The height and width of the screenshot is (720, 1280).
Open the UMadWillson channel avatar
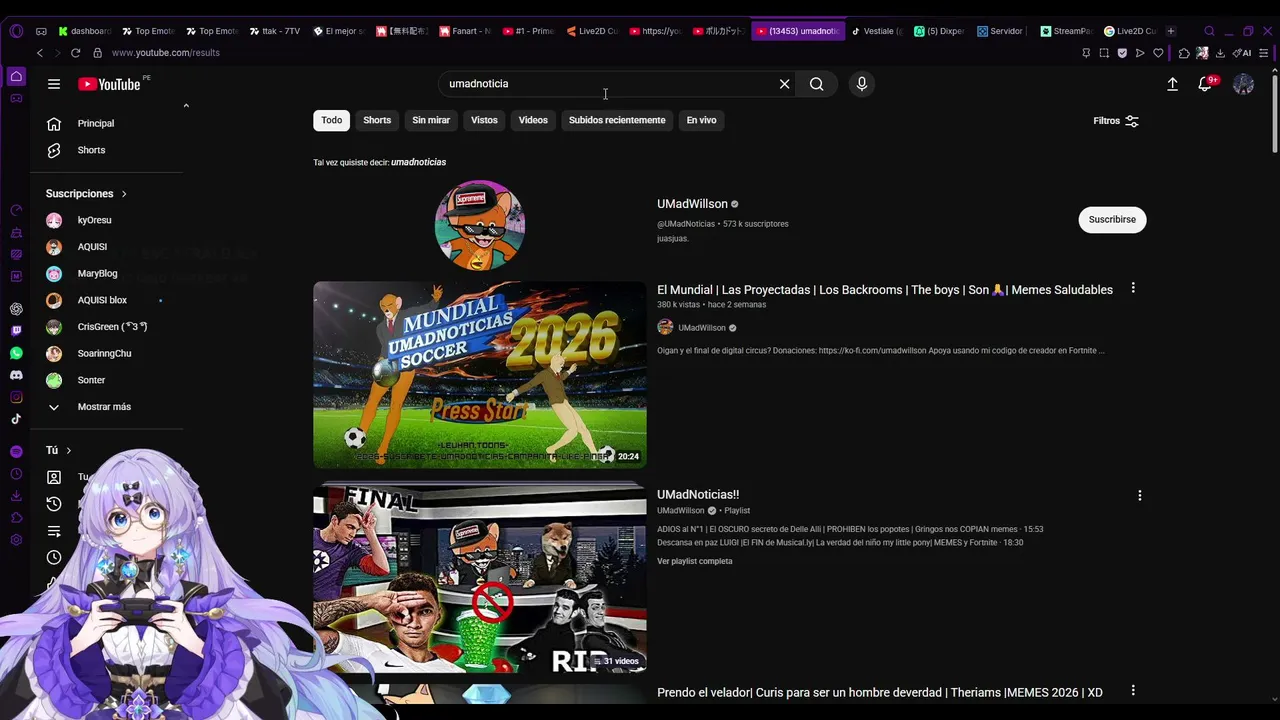[480, 225]
